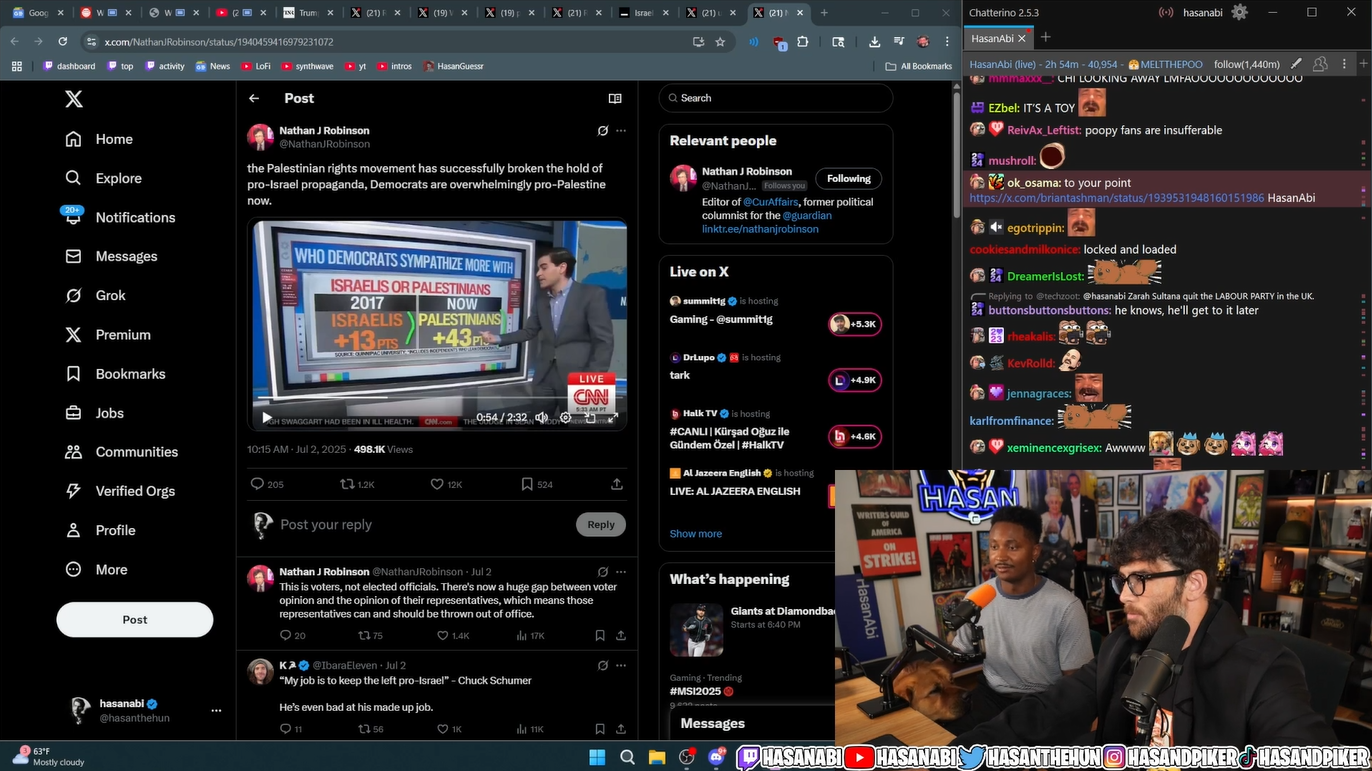Add a new Chatterino tab
This screenshot has width=1372, height=771.
click(1045, 37)
